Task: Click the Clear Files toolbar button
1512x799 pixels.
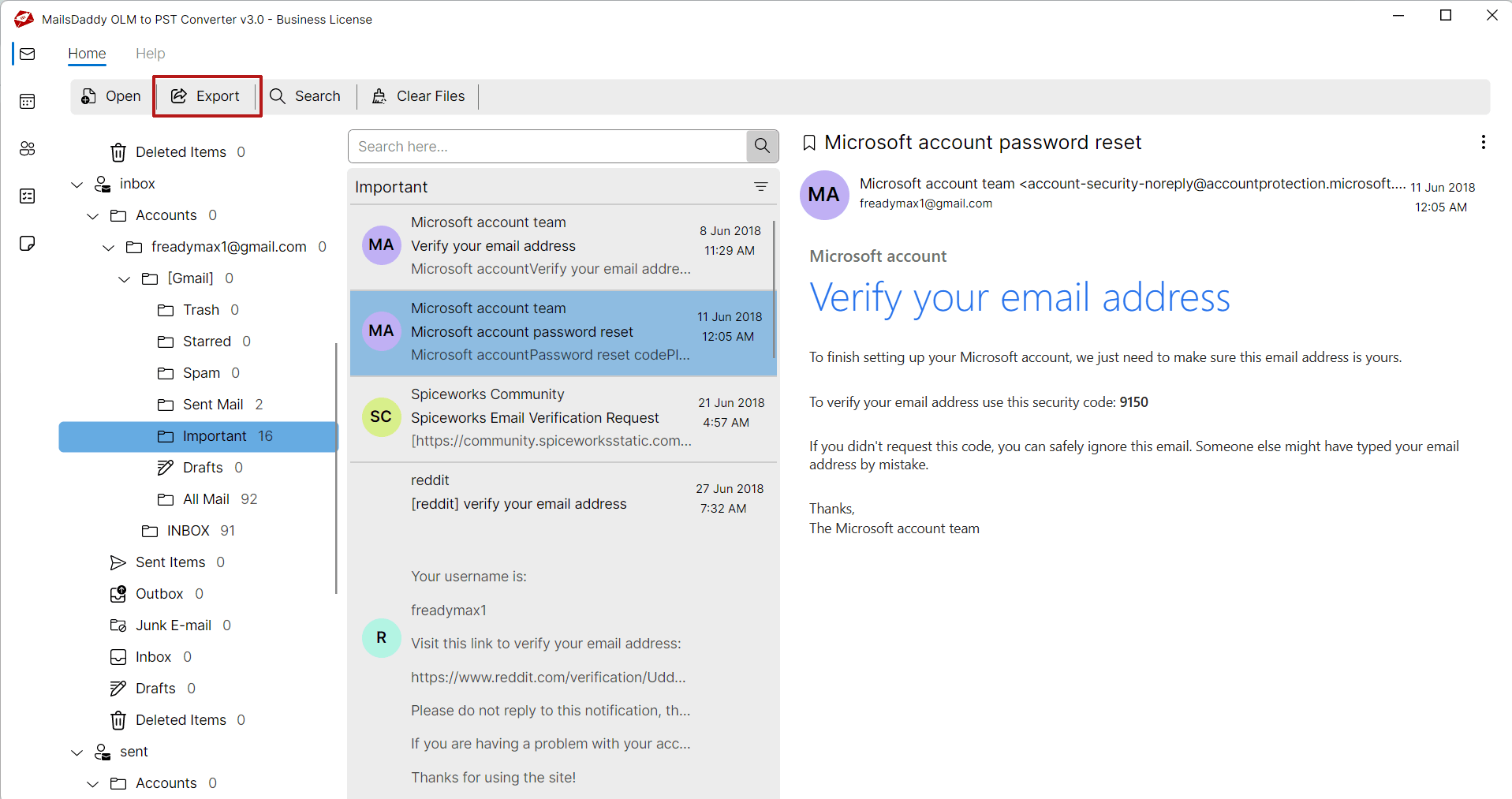Action: point(419,96)
